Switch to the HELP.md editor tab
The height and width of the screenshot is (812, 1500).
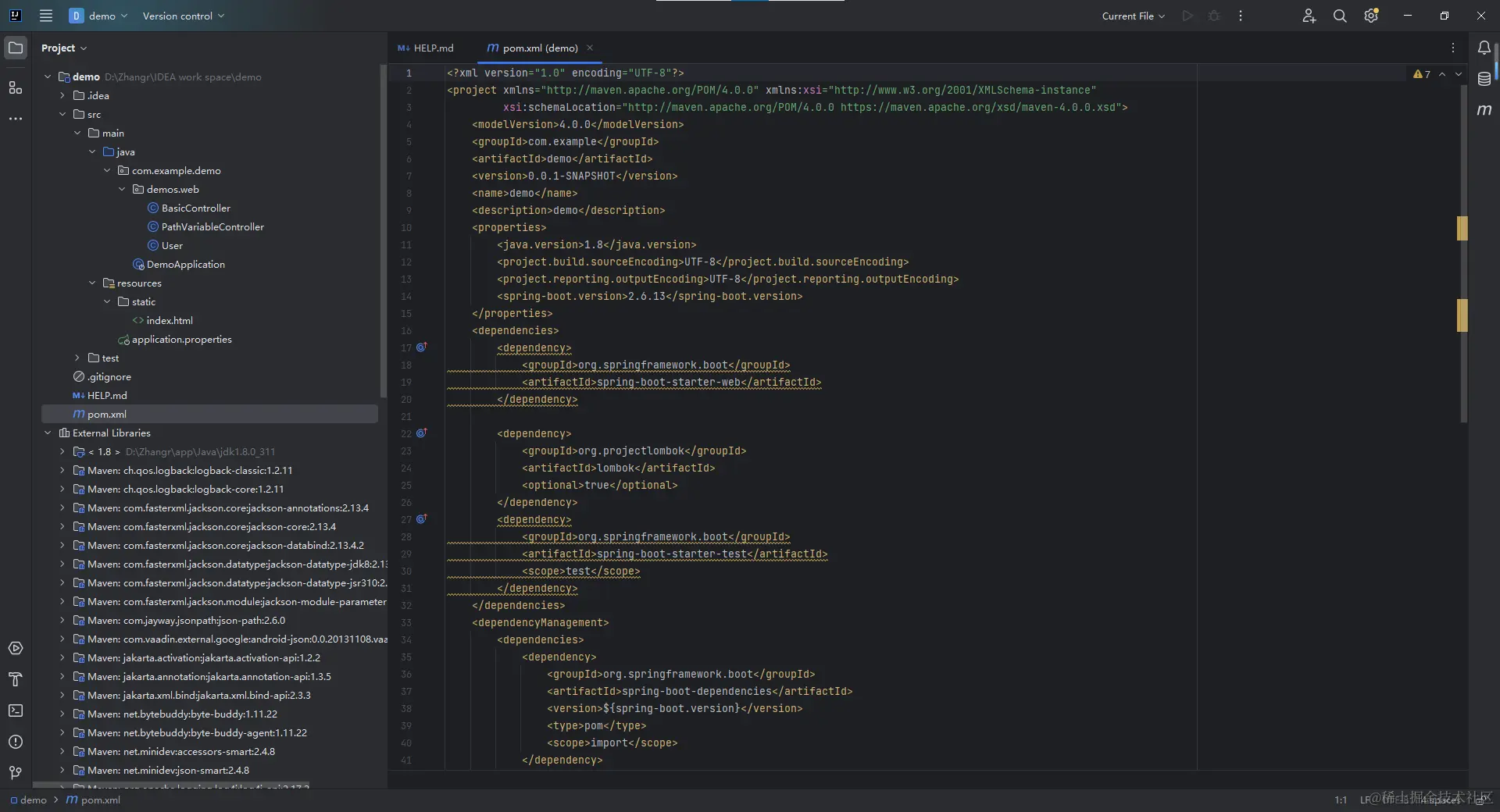click(426, 48)
